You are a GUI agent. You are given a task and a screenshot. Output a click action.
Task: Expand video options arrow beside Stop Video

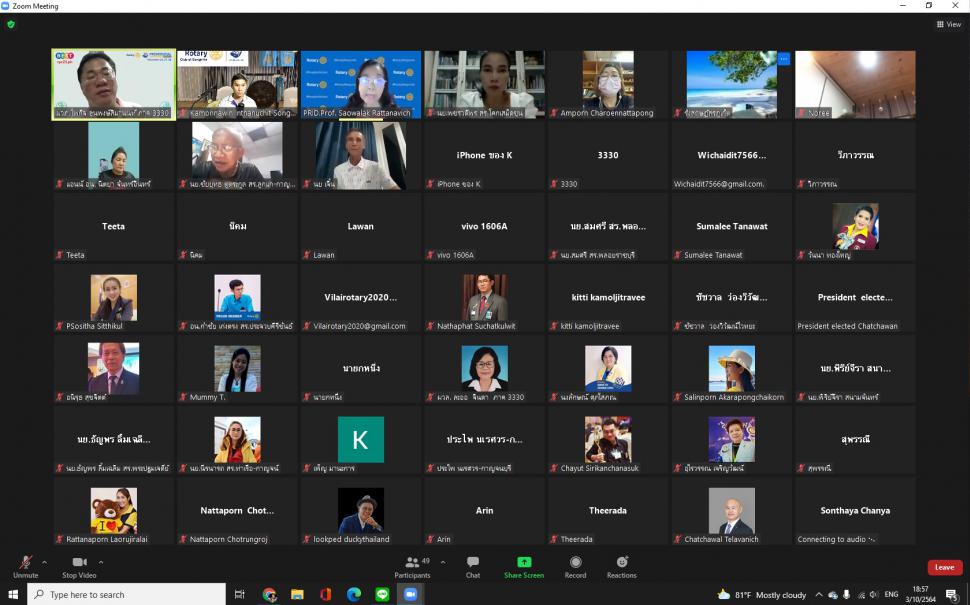(x=101, y=562)
